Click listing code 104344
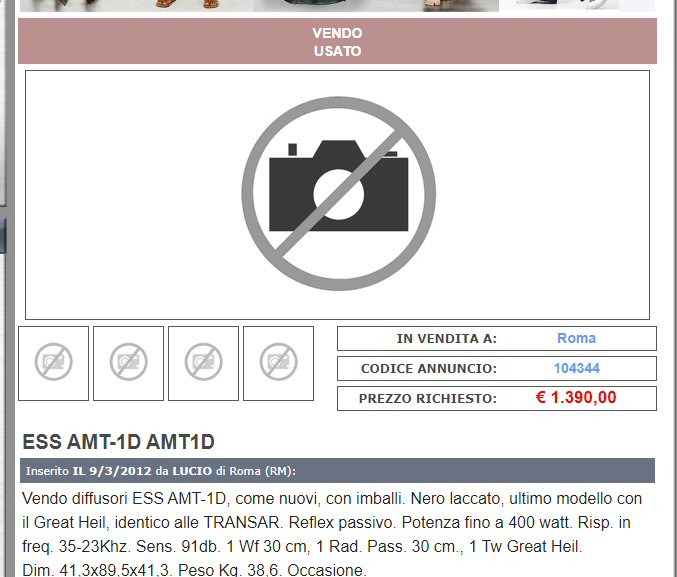Screen dimensions: 677x577 [576, 368]
